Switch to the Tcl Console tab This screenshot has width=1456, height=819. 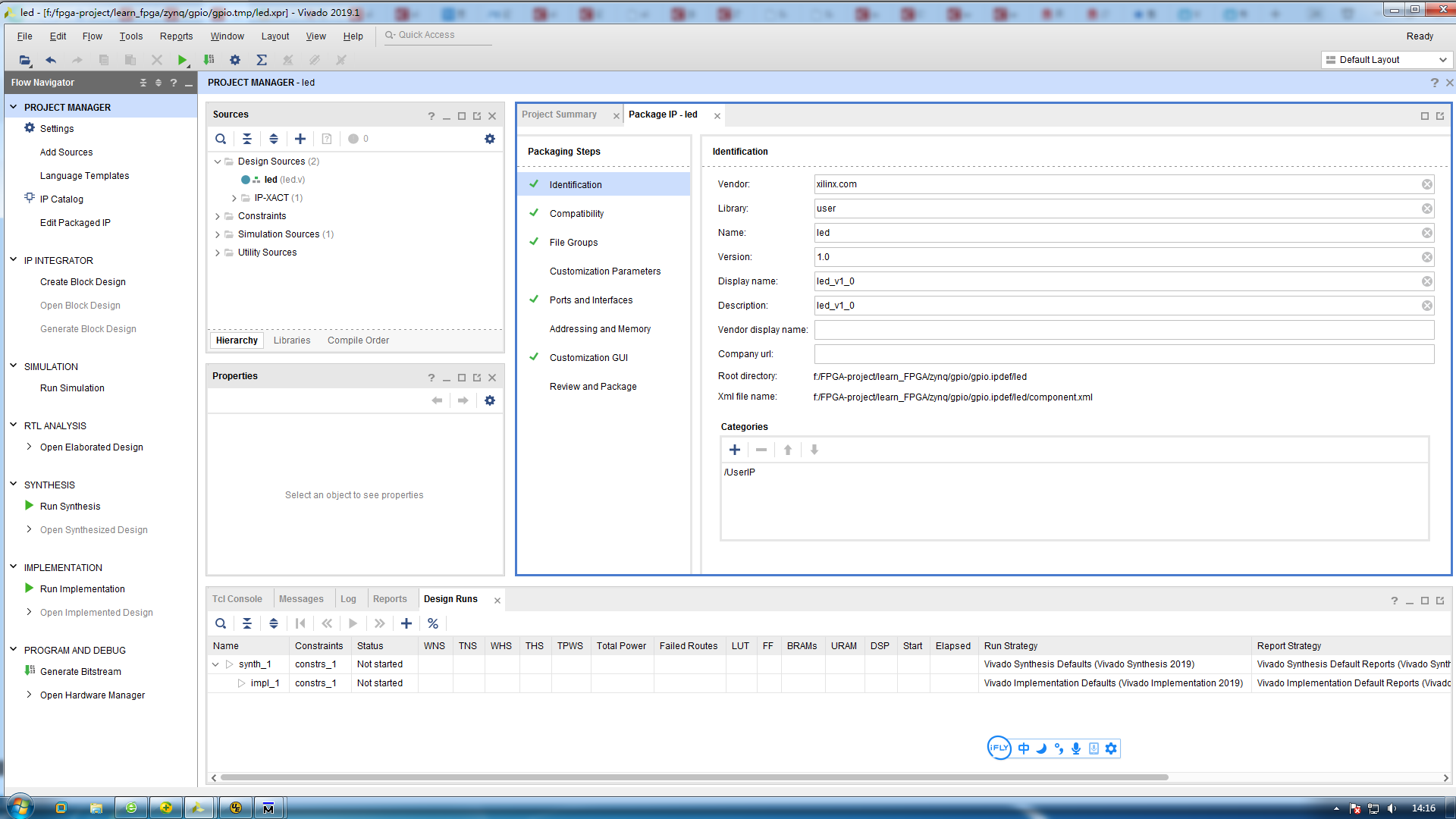237,599
